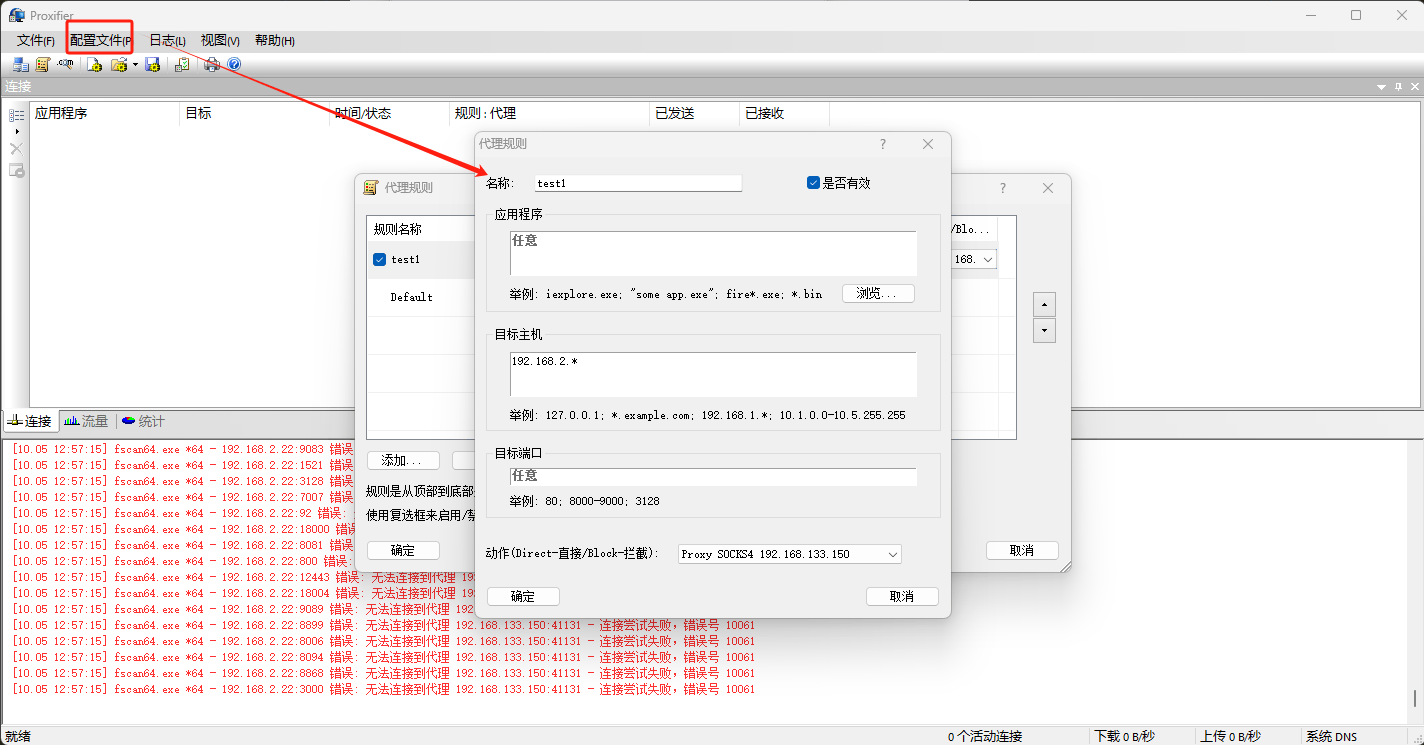Open the 视图(V) menu
The image size is (1424, 745).
(x=220, y=41)
